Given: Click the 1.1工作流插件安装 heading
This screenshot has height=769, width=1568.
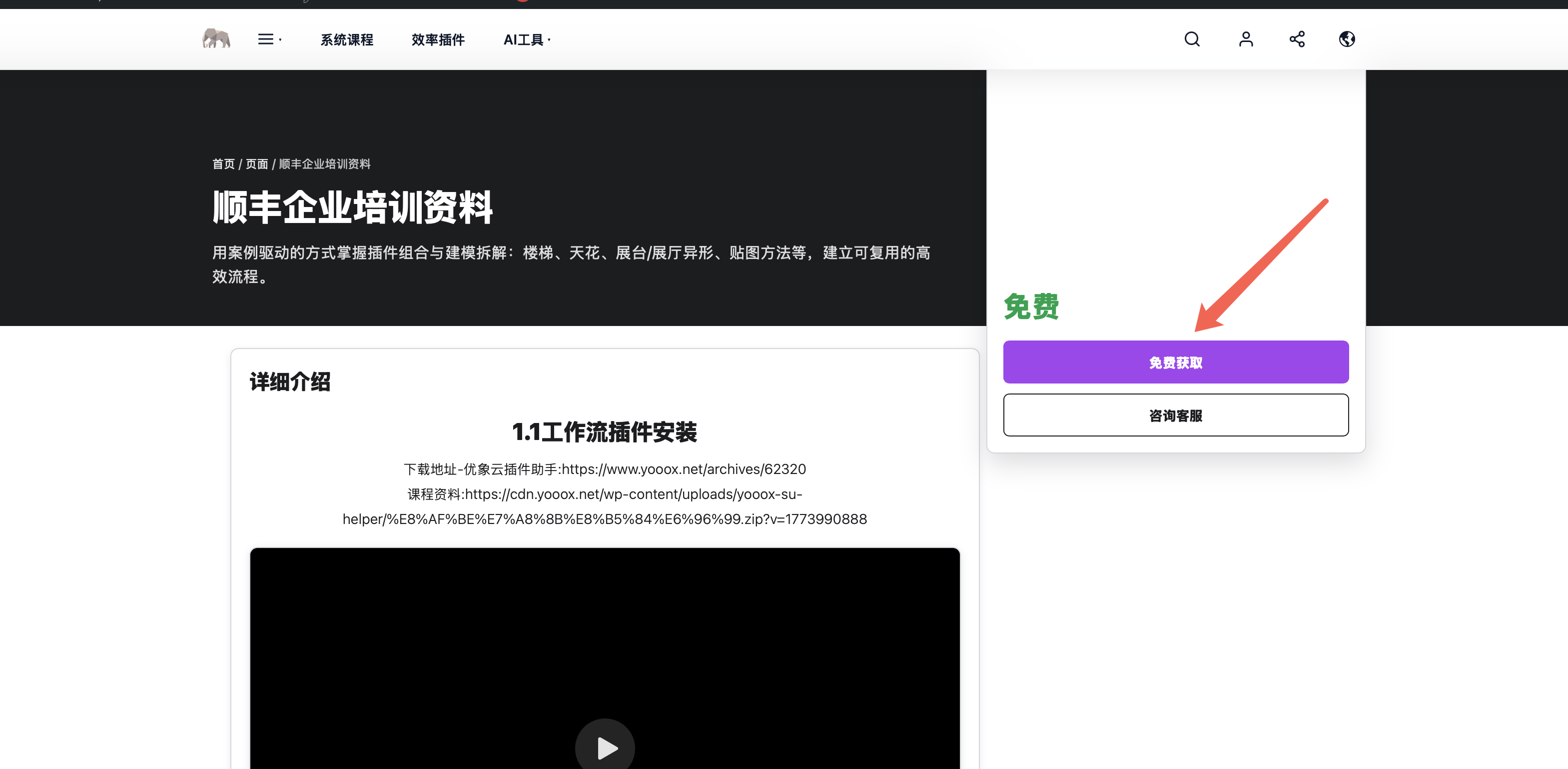Looking at the screenshot, I should [x=605, y=431].
